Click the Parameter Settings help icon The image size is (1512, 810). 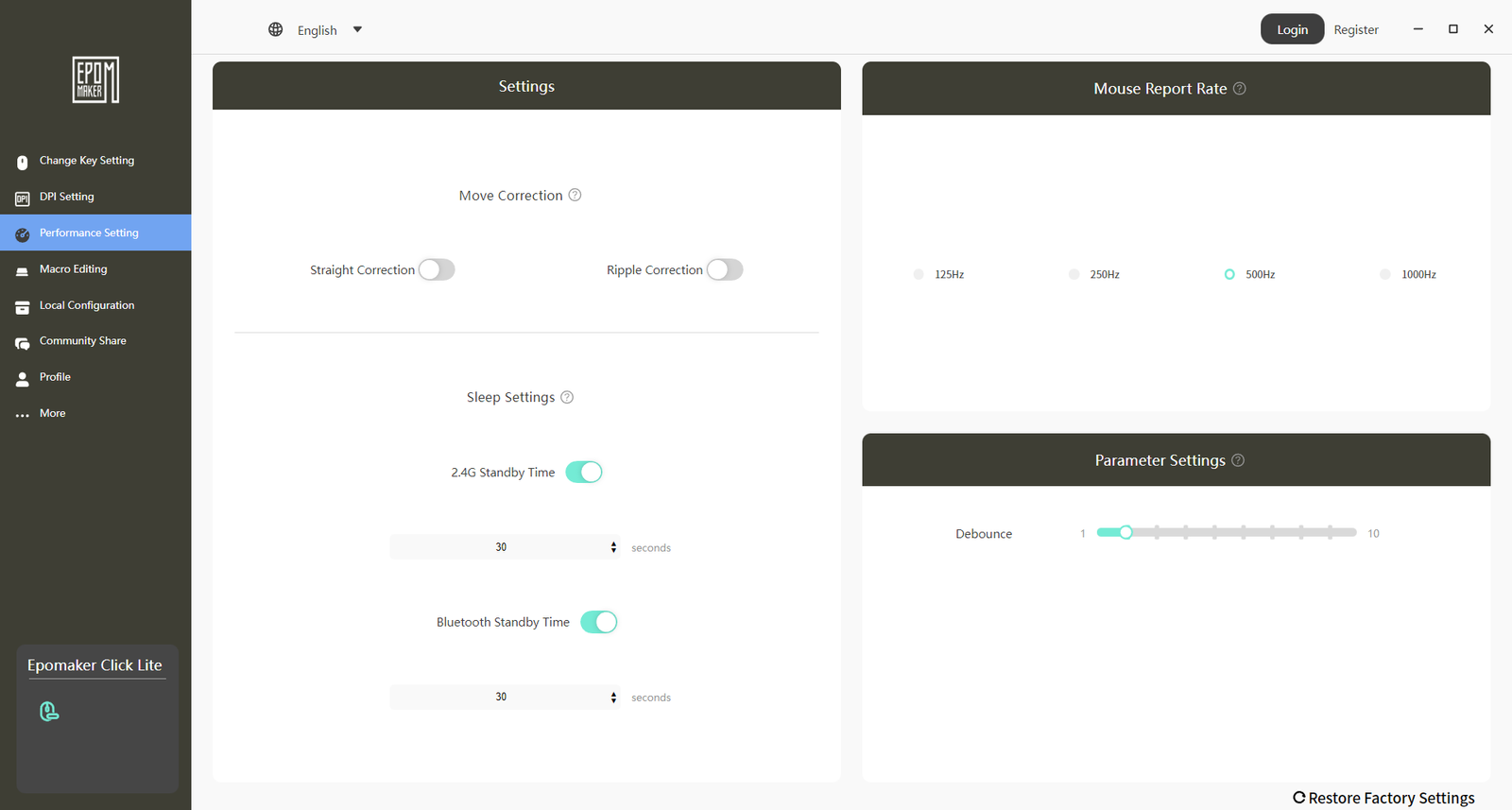[x=1238, y=460]
